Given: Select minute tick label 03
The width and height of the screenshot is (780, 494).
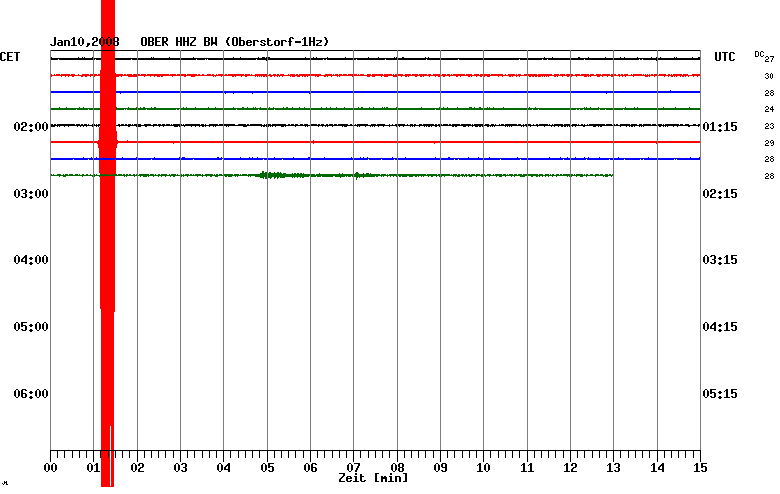Looking at the screenshot, I should [181, 468].
